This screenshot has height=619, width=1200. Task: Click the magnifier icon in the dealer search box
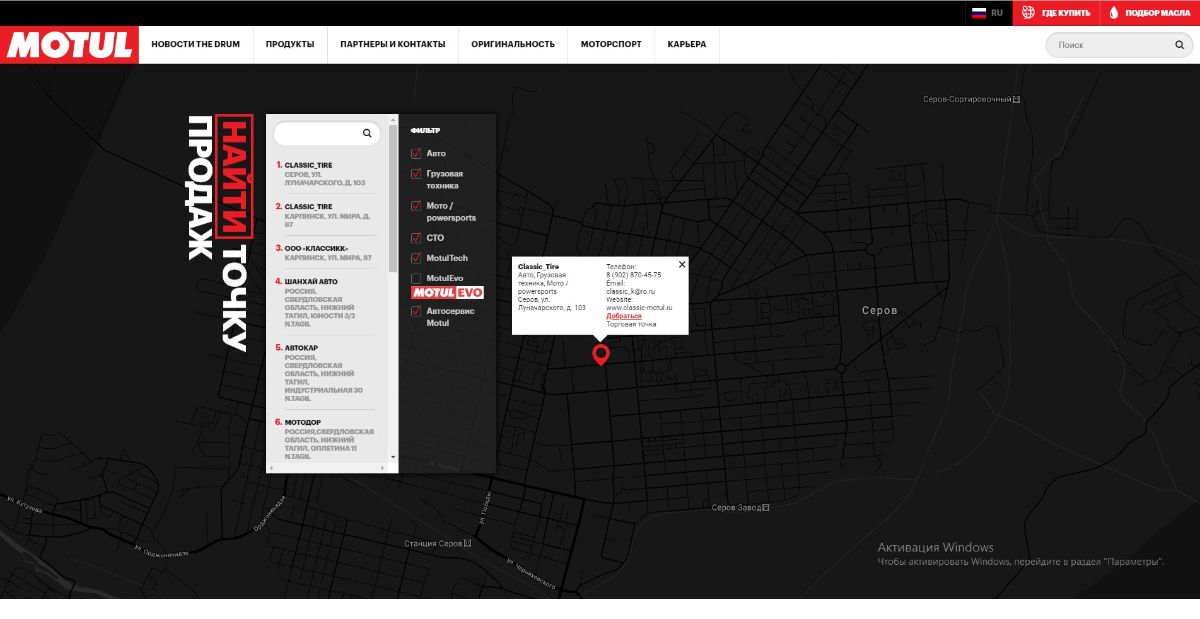click(367, 133)
